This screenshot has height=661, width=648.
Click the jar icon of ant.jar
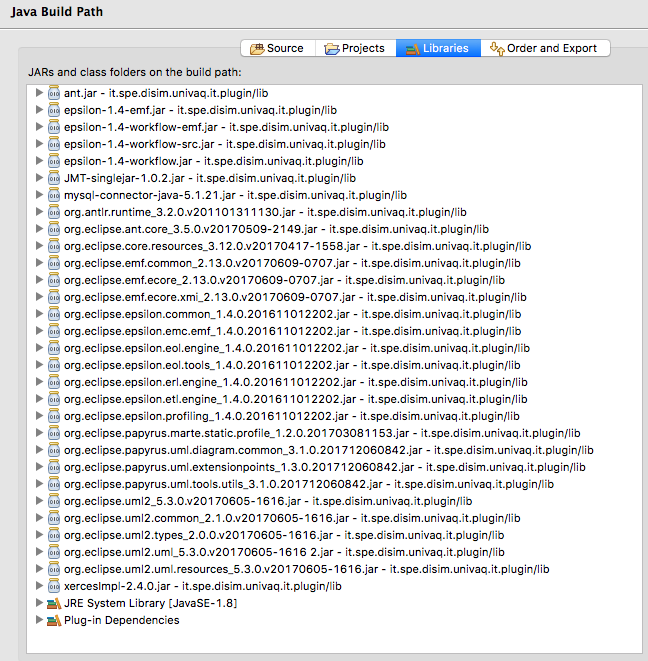(54, 93)
